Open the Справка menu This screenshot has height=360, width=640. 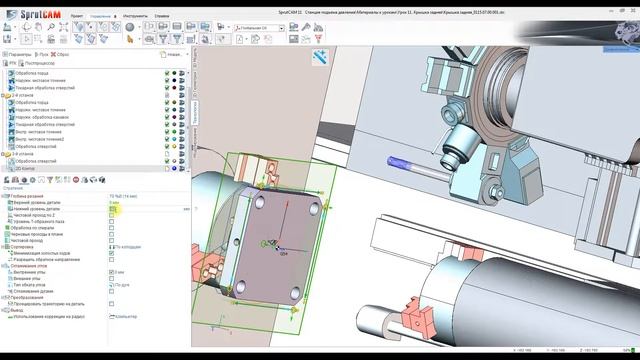coord(162,16)
